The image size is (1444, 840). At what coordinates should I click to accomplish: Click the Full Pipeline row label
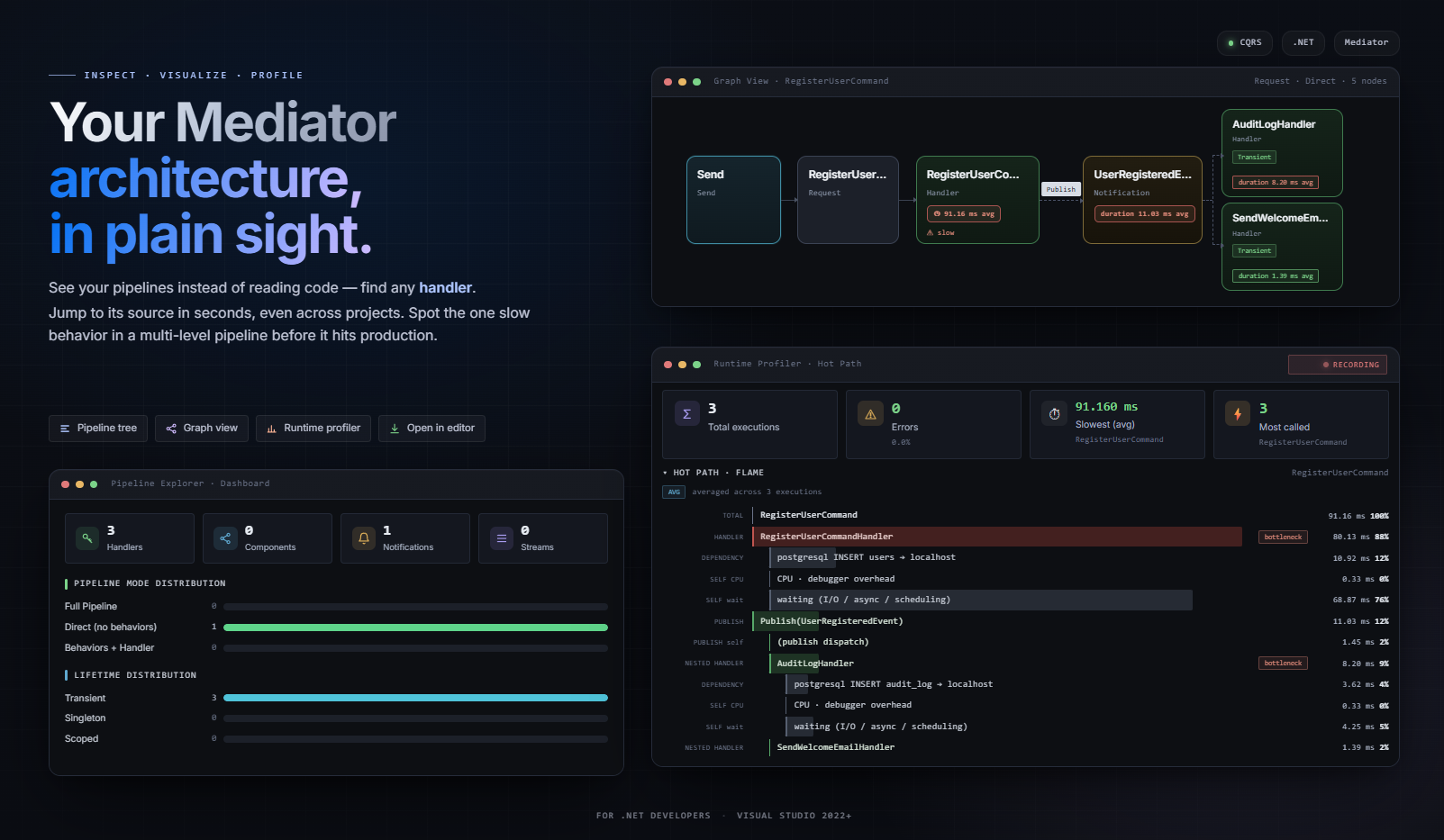[x=91, y=607]
